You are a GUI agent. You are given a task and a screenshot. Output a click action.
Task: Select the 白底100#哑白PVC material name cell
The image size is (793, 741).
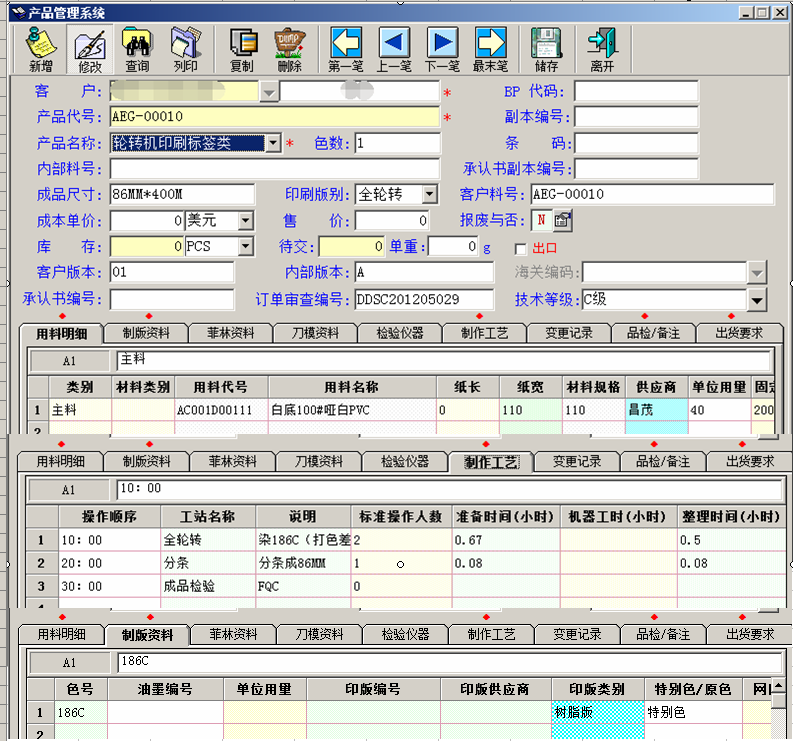351,409
